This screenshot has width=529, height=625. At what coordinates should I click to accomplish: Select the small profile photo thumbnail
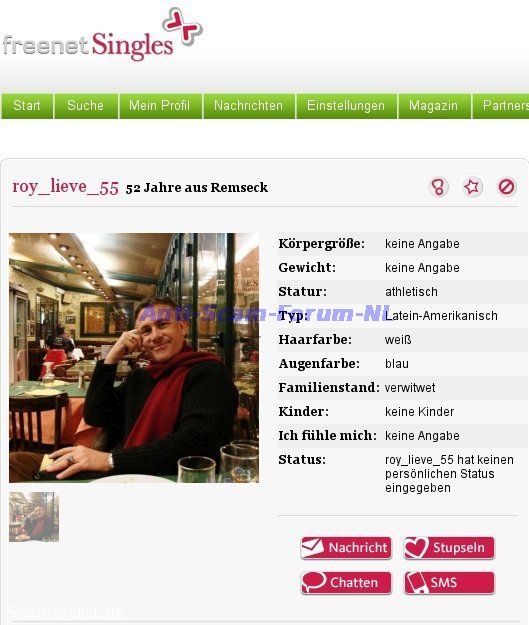(34, 517)
